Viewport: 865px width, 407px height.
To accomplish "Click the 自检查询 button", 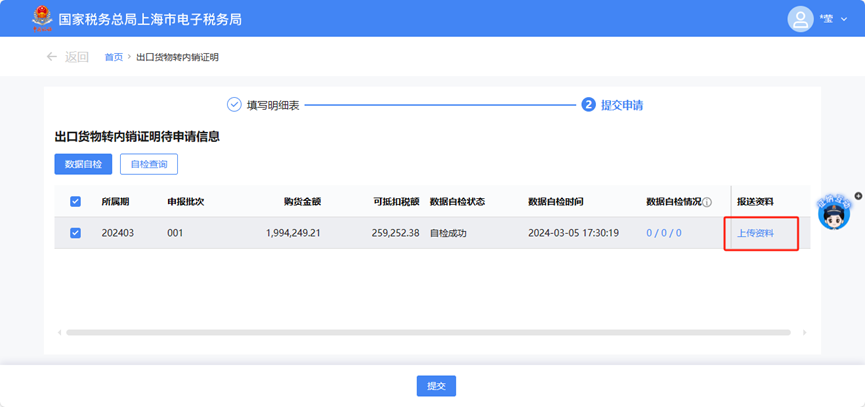I will (x=149, y=164).
